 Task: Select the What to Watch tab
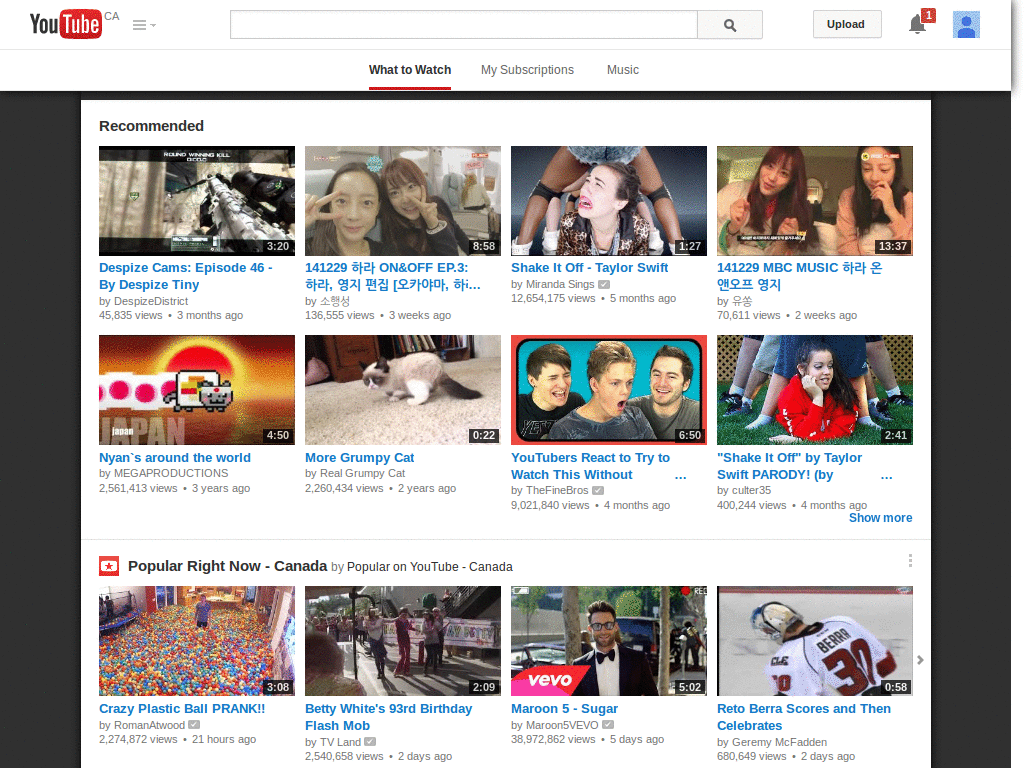(x=409, y=70)
